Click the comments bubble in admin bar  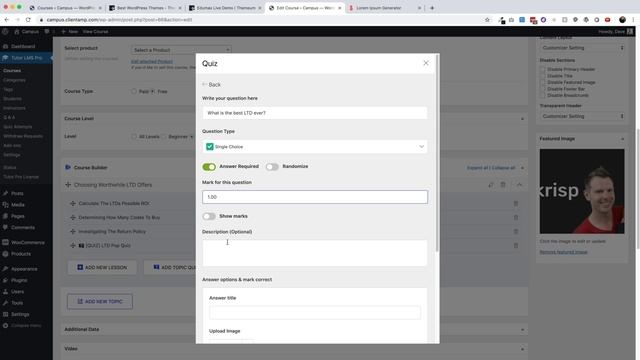click(x=47, y=31)
